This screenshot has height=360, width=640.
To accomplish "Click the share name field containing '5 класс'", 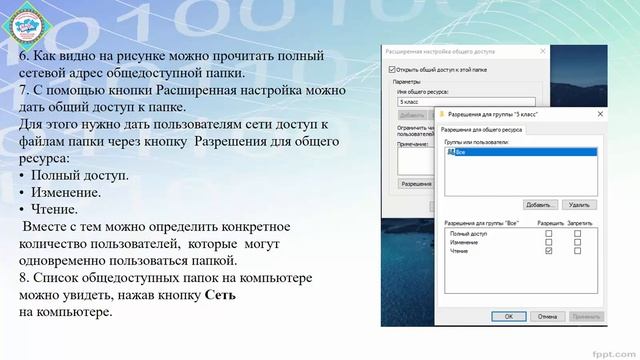I will tap(466, 102).
